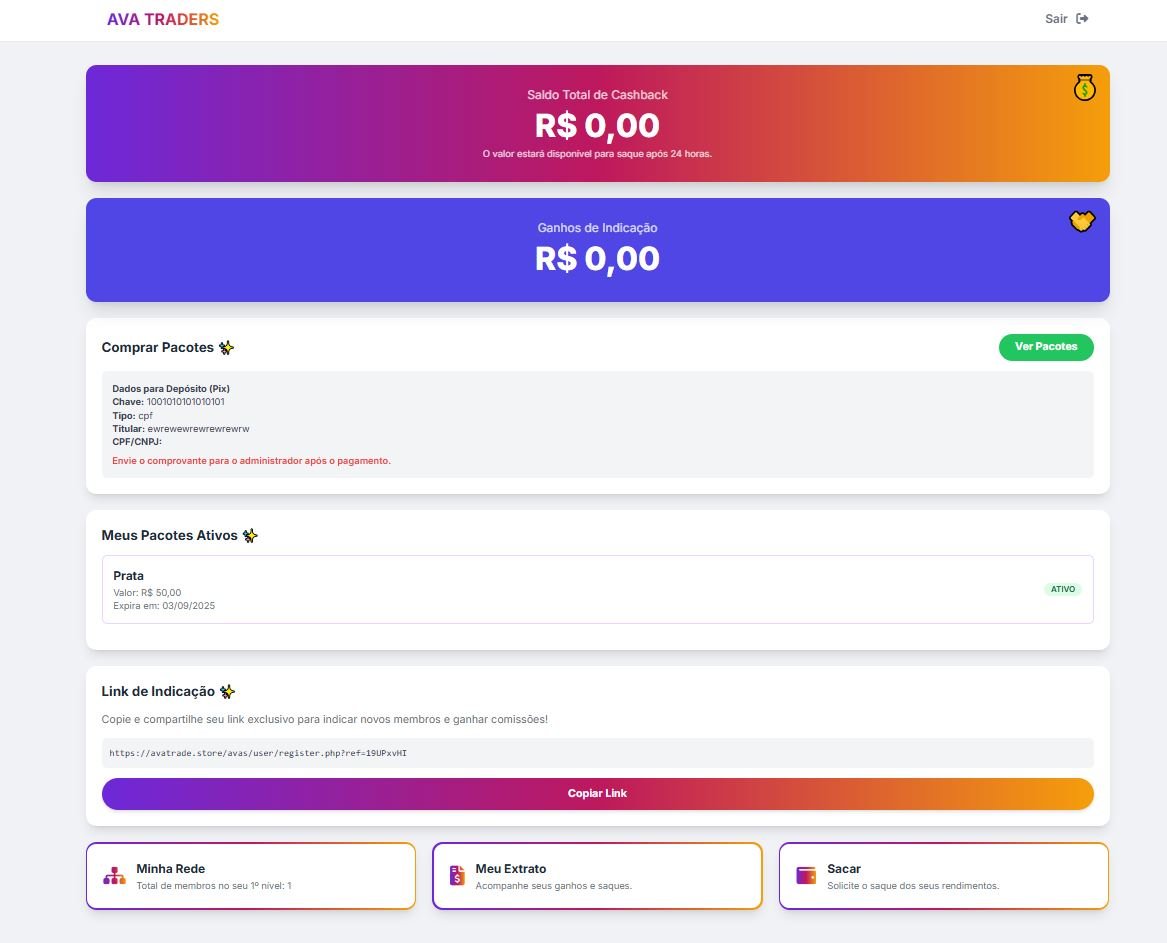Click the Sacar wallet icon
This screenshot has width=1167, height=943.
[806, 875]
